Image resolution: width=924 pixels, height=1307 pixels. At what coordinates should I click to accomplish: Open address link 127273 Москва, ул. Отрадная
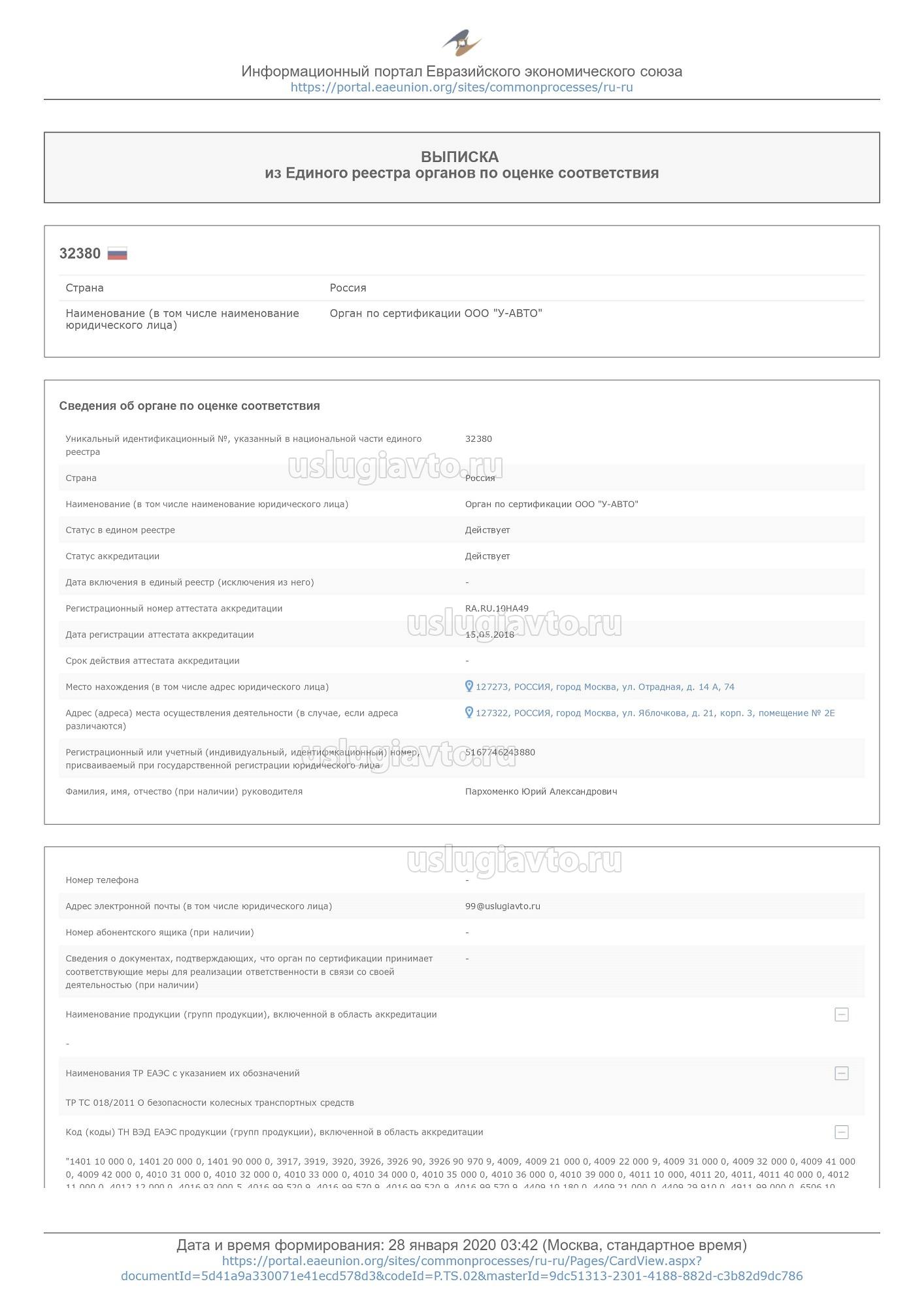(x=604, y=687)
